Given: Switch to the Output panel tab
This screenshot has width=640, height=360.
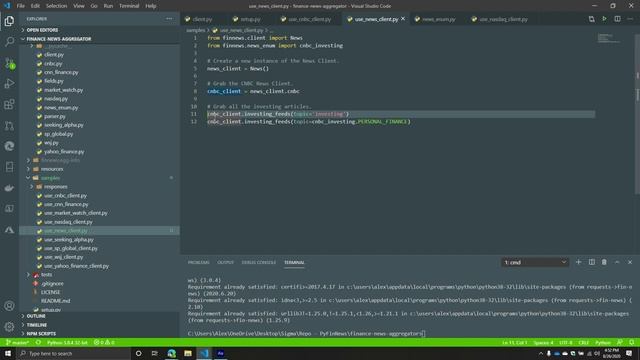Looking at the screenshot, I should click(225, 262).
